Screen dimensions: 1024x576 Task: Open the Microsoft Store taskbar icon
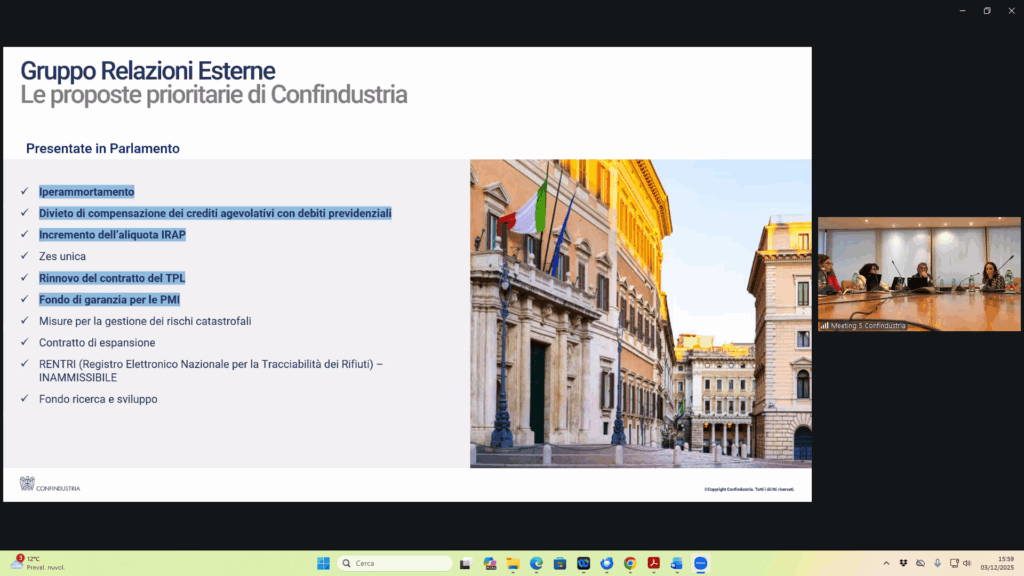click(x=560, y=563)
